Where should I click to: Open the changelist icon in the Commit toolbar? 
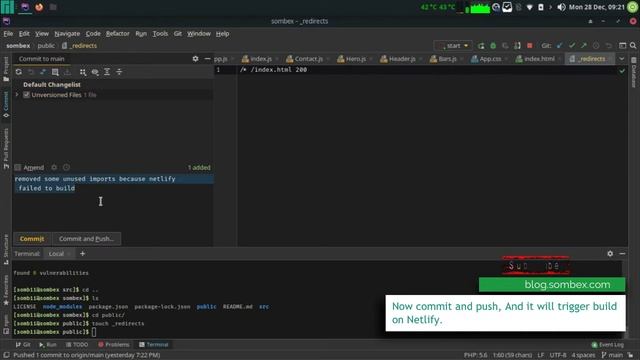click(55, 72)
